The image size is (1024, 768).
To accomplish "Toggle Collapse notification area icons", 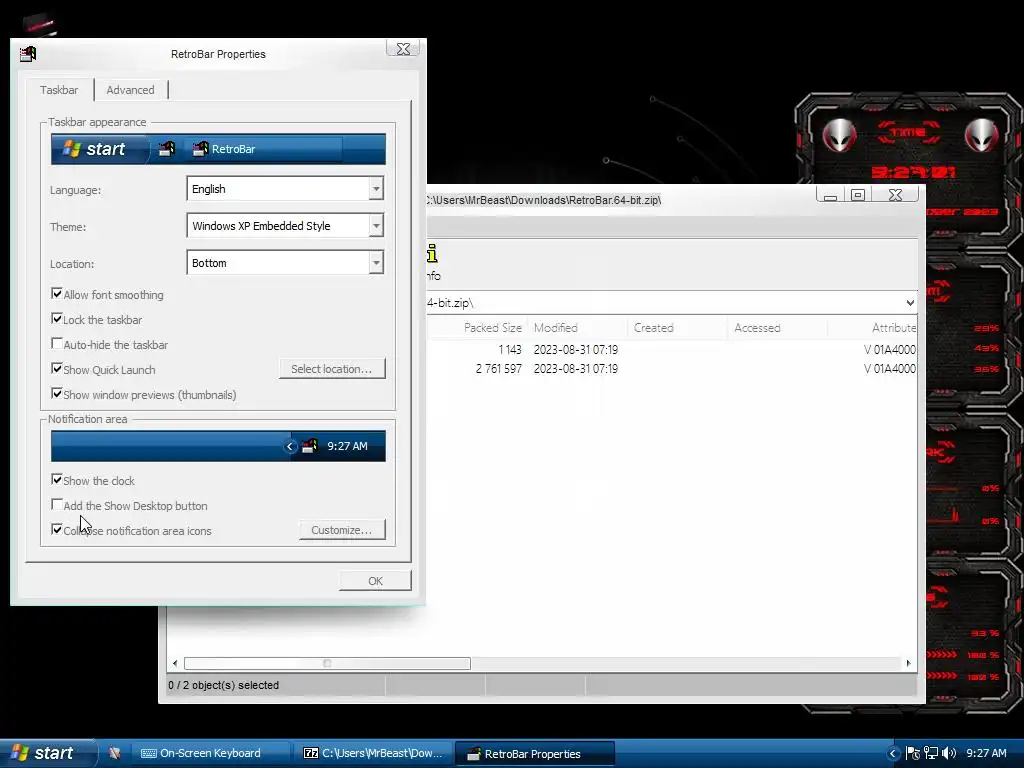I will 57,530.
